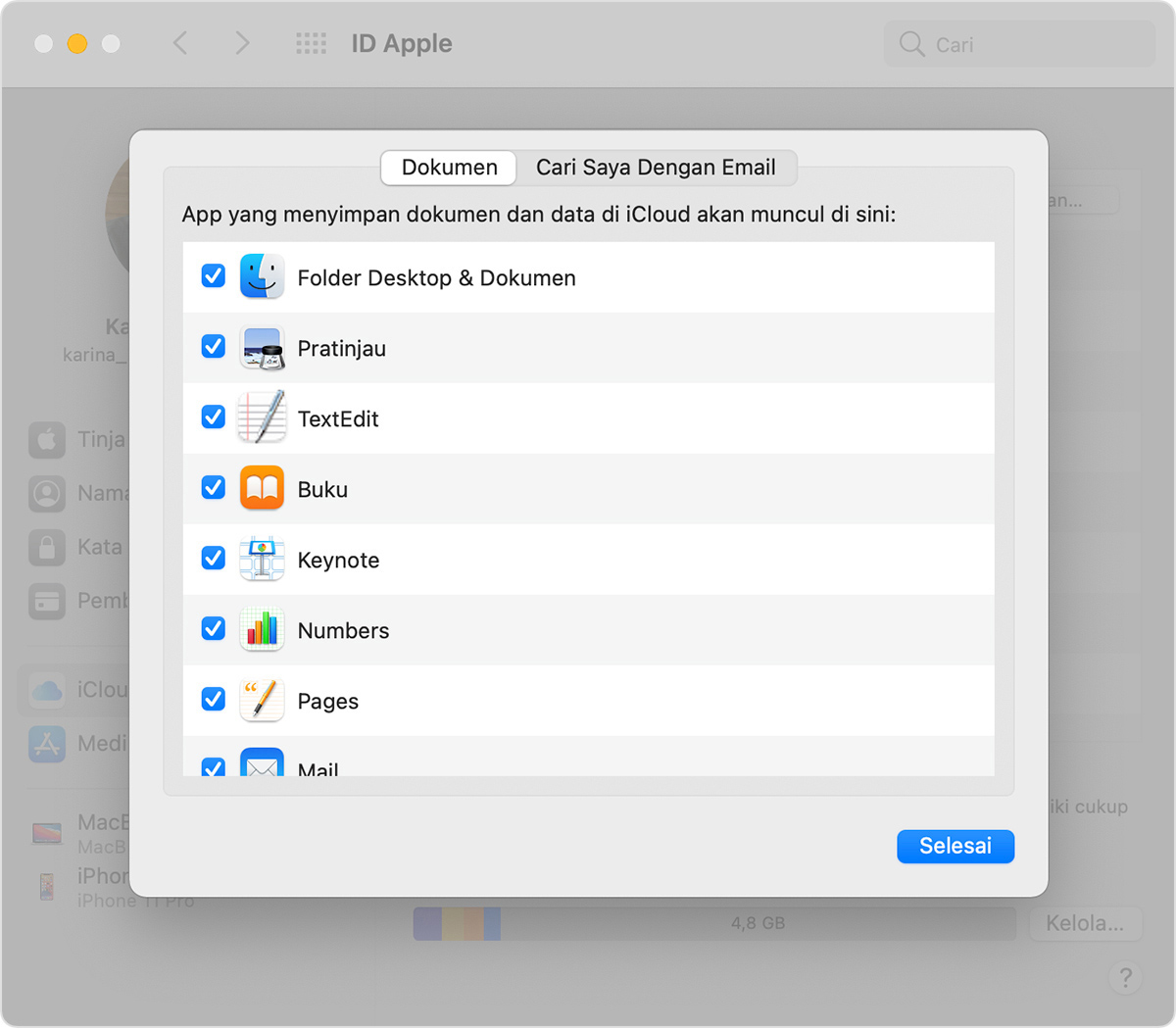Select the Pages row label
Image resolution: width=1176 pixels, height=1029 pixels.
(328, 702)
